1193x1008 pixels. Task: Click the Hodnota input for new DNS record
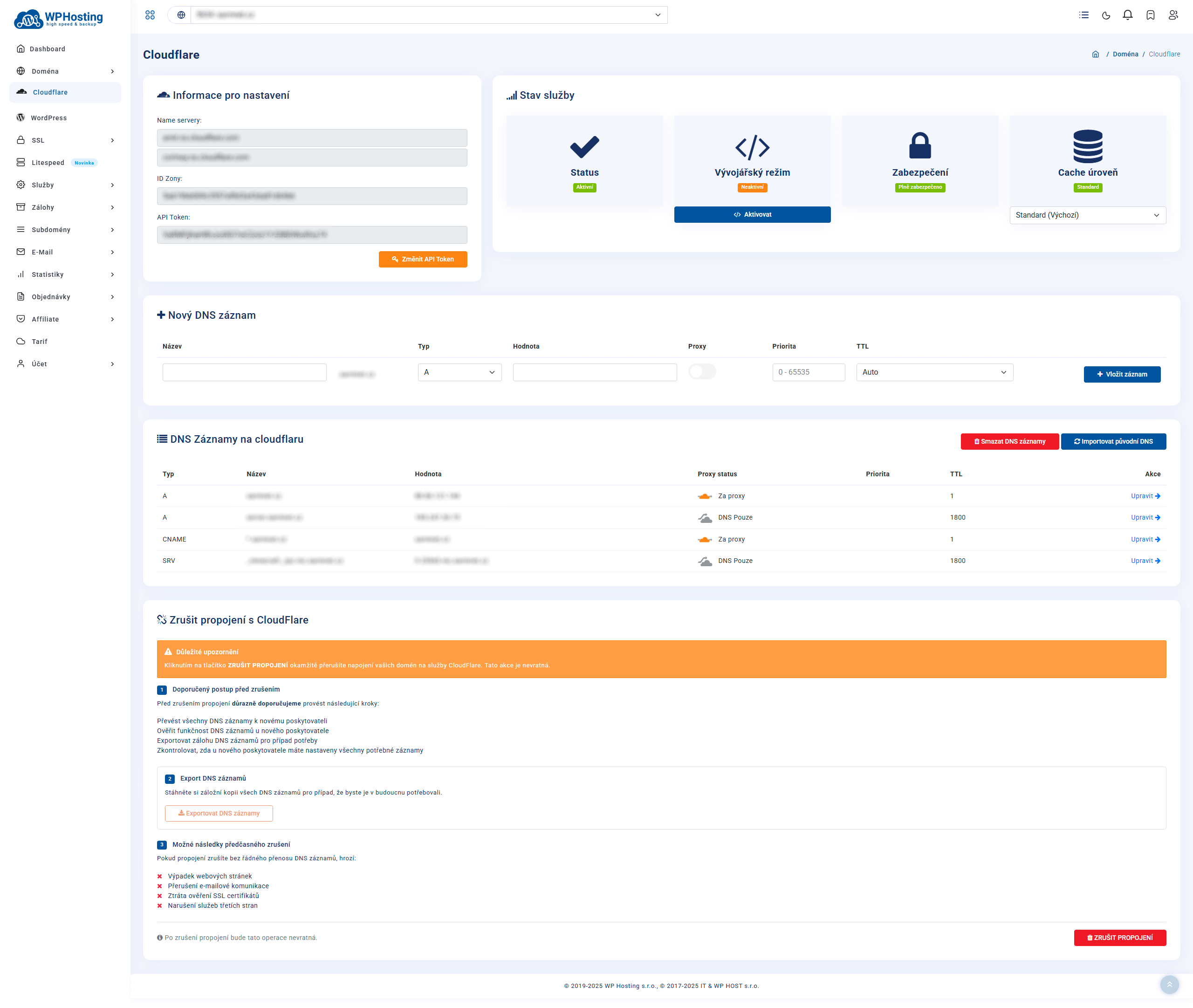click(594, 372)
